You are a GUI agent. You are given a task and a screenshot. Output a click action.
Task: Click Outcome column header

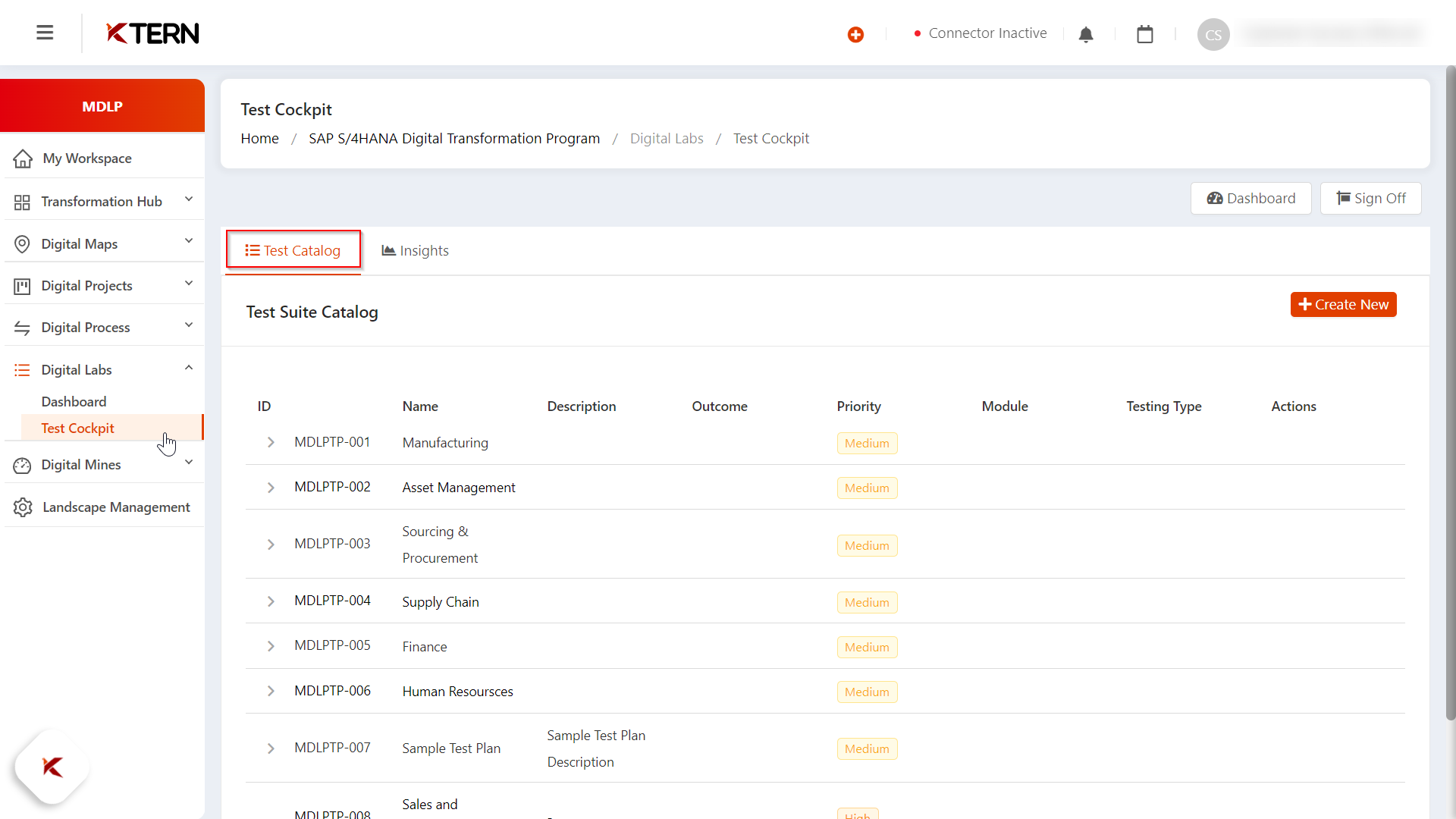tap(719, 406)
